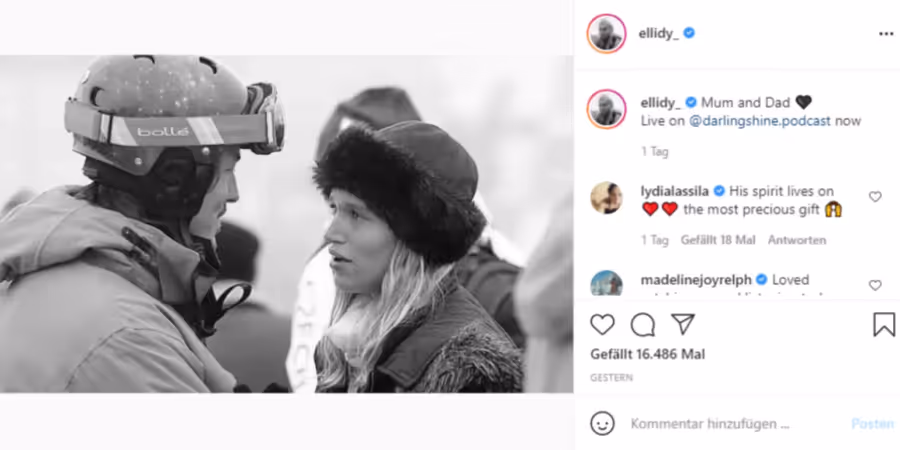Open the emoji picker smiley icon
900x450 pixels.
pos(602,424)
